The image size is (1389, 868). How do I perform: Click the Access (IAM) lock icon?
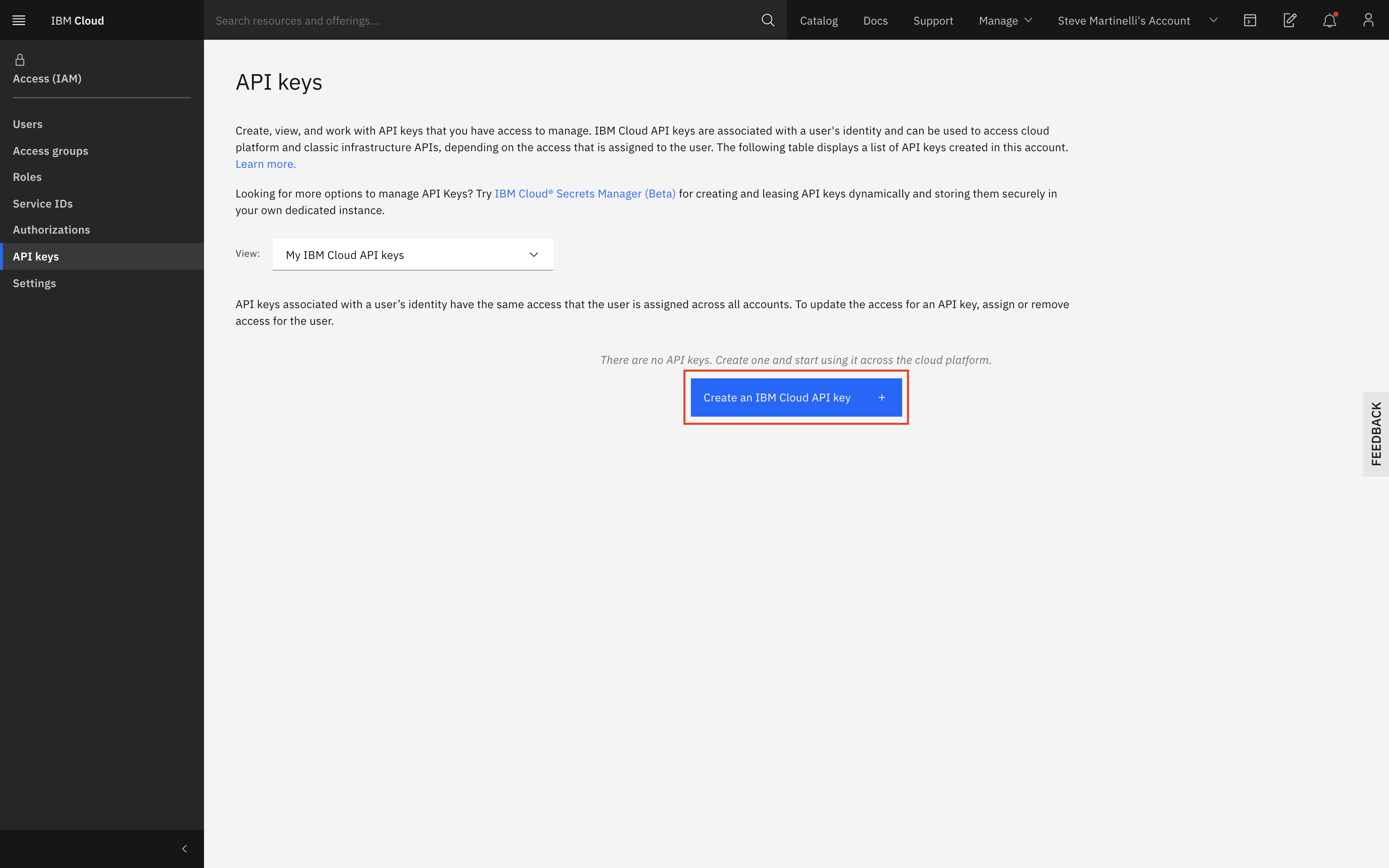(20, 60)
